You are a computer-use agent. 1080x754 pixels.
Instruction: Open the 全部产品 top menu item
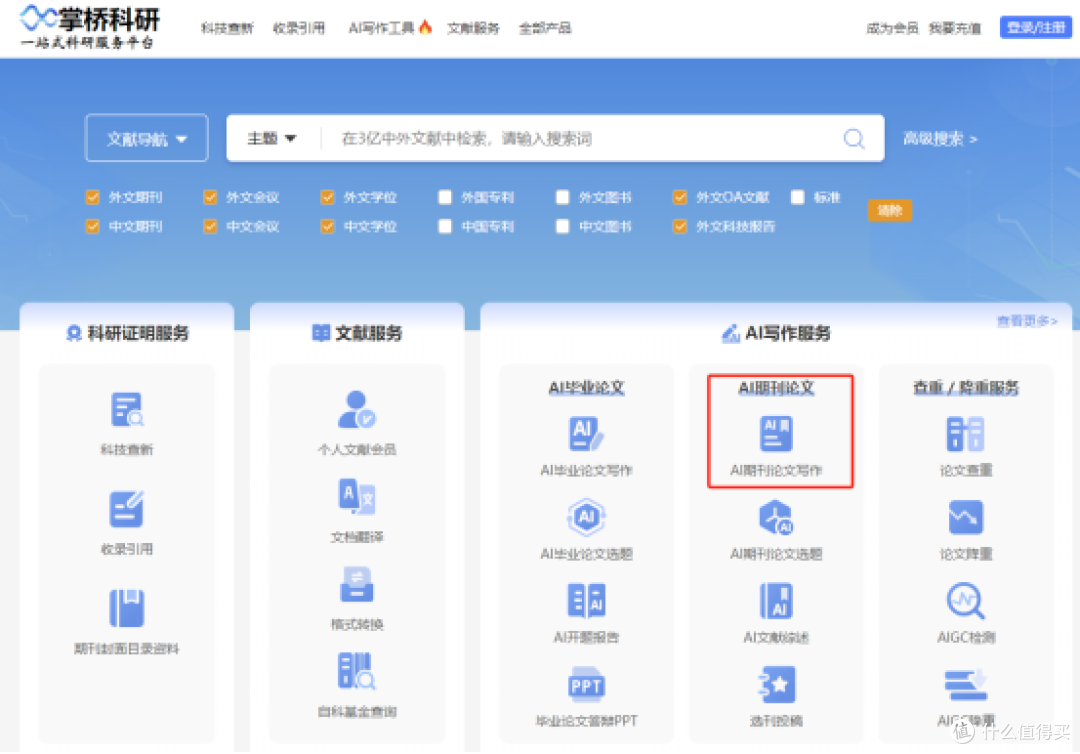[545, 28]
